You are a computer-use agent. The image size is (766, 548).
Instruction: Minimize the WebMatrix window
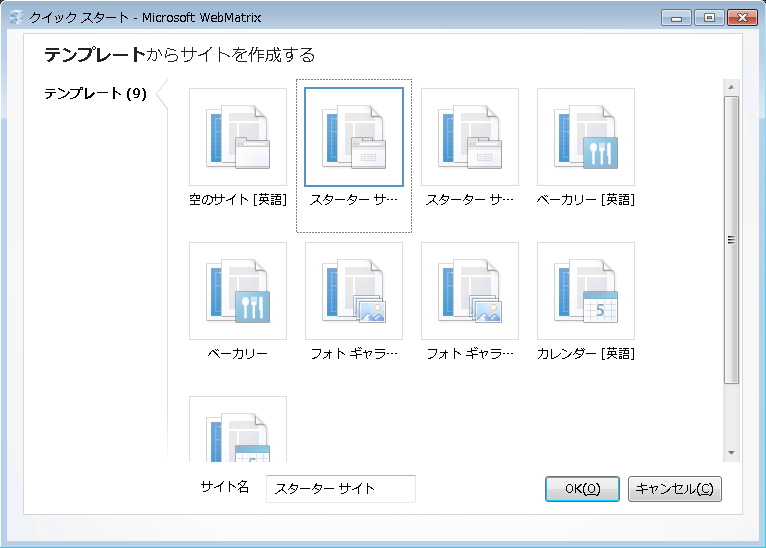676,18
